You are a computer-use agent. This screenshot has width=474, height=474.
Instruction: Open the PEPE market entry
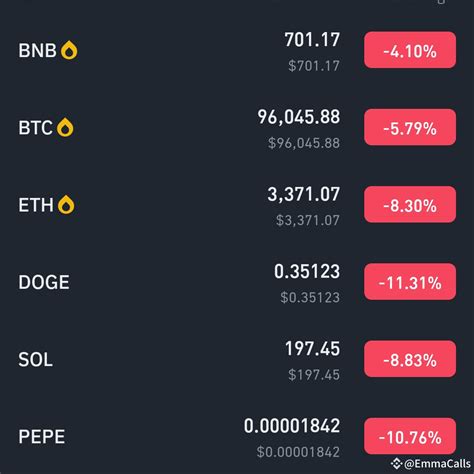coord(237,437)
